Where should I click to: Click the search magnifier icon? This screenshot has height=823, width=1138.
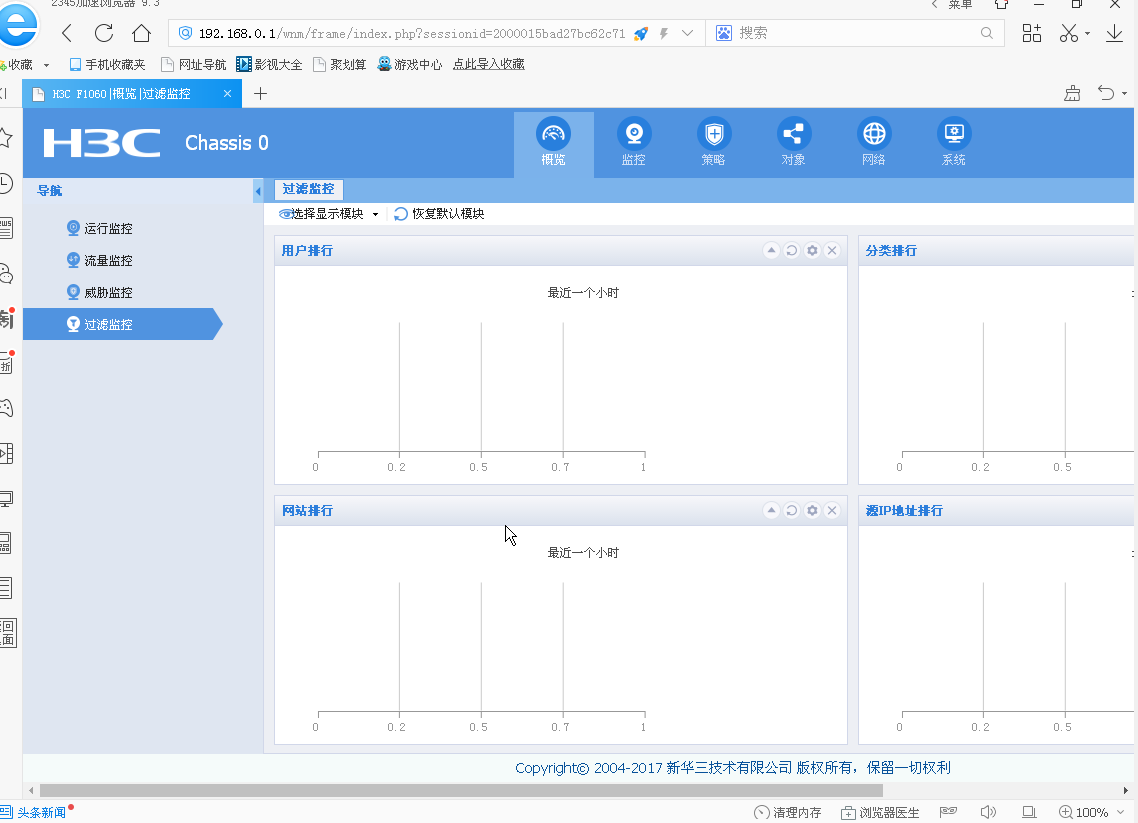coord(986,33)
